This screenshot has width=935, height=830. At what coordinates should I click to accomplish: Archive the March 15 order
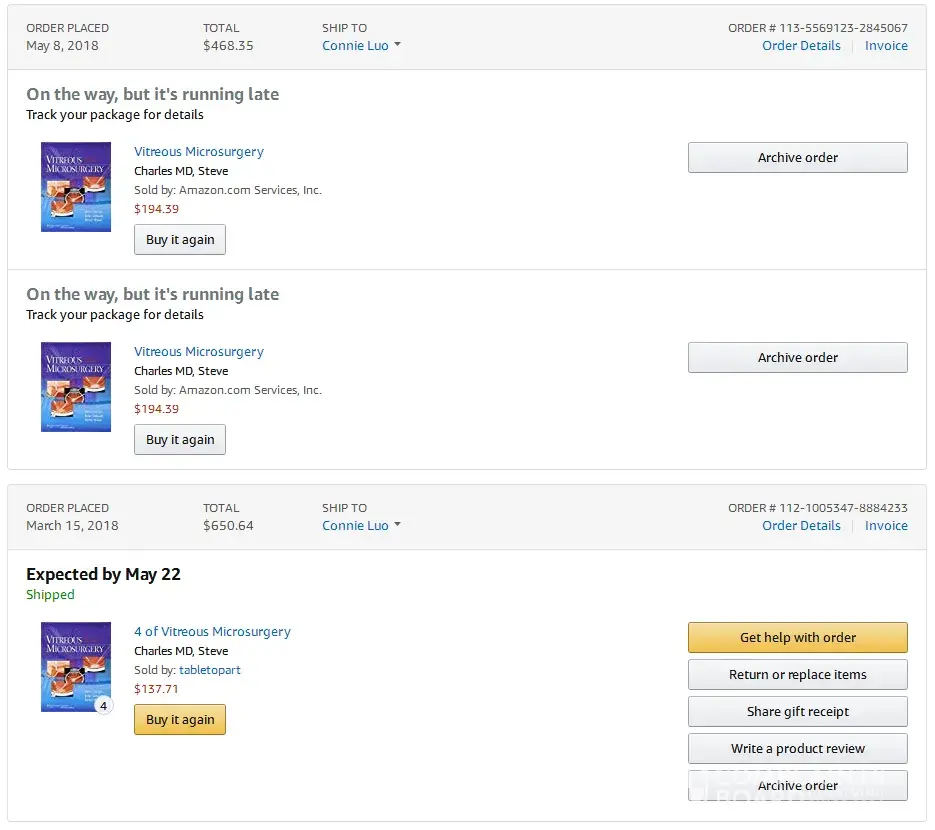pyautogui.click(x=797, y=786)
